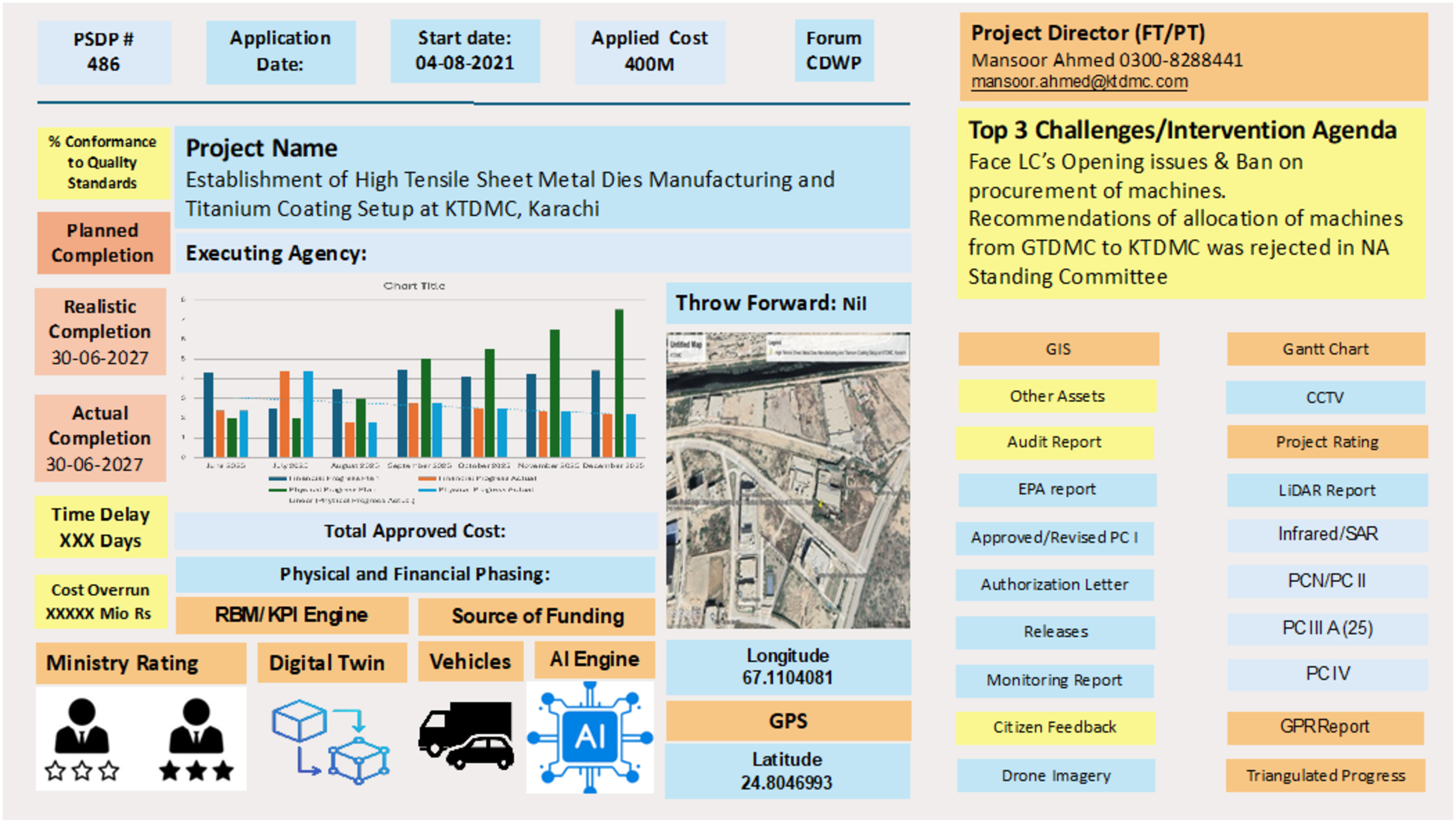Open the Digital Twin cubes icon

click(331, 742)
